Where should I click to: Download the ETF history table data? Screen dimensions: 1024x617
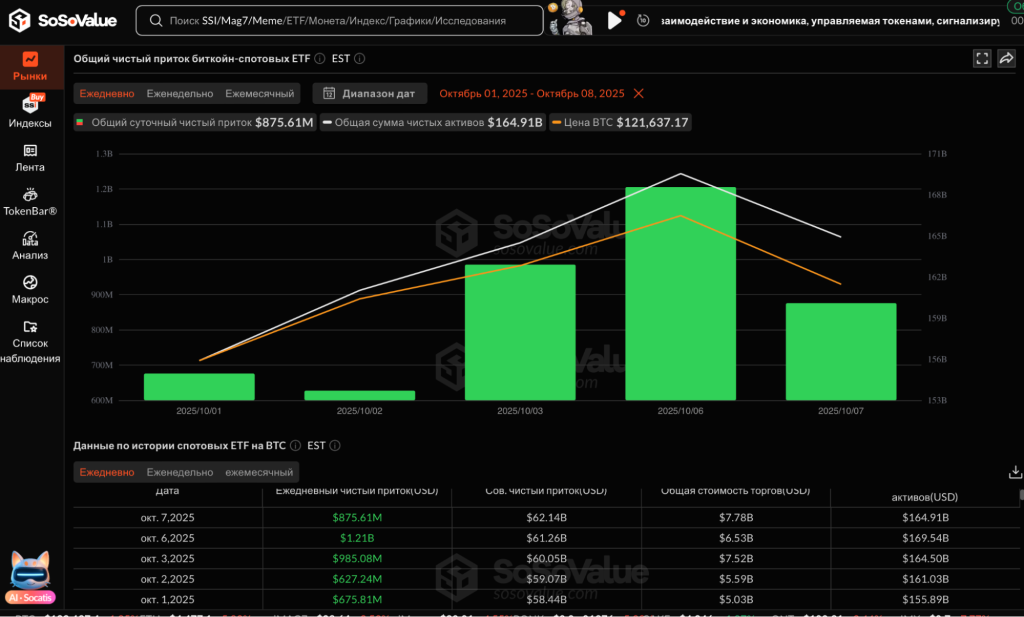click(1016, 472)
